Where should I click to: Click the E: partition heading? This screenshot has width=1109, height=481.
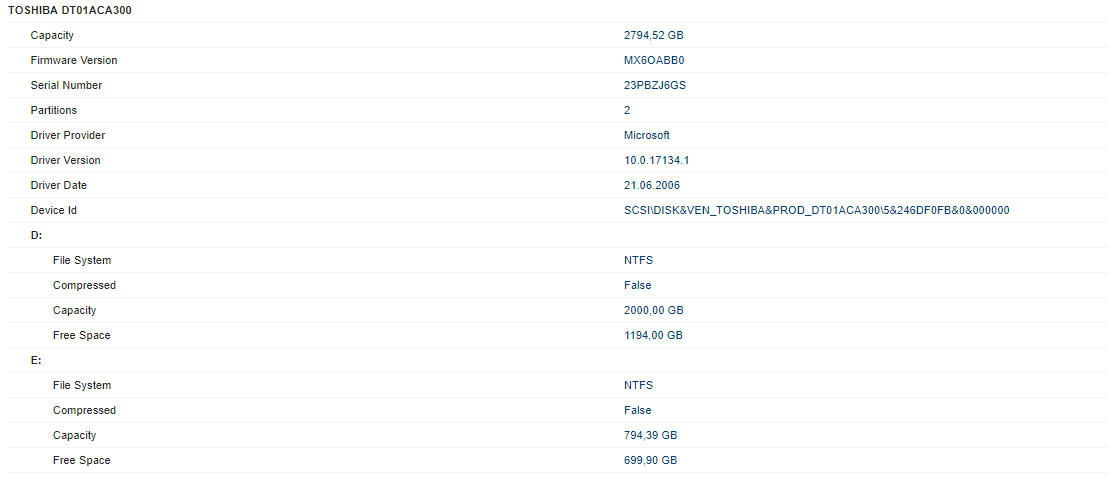click(x=36, y=361)
